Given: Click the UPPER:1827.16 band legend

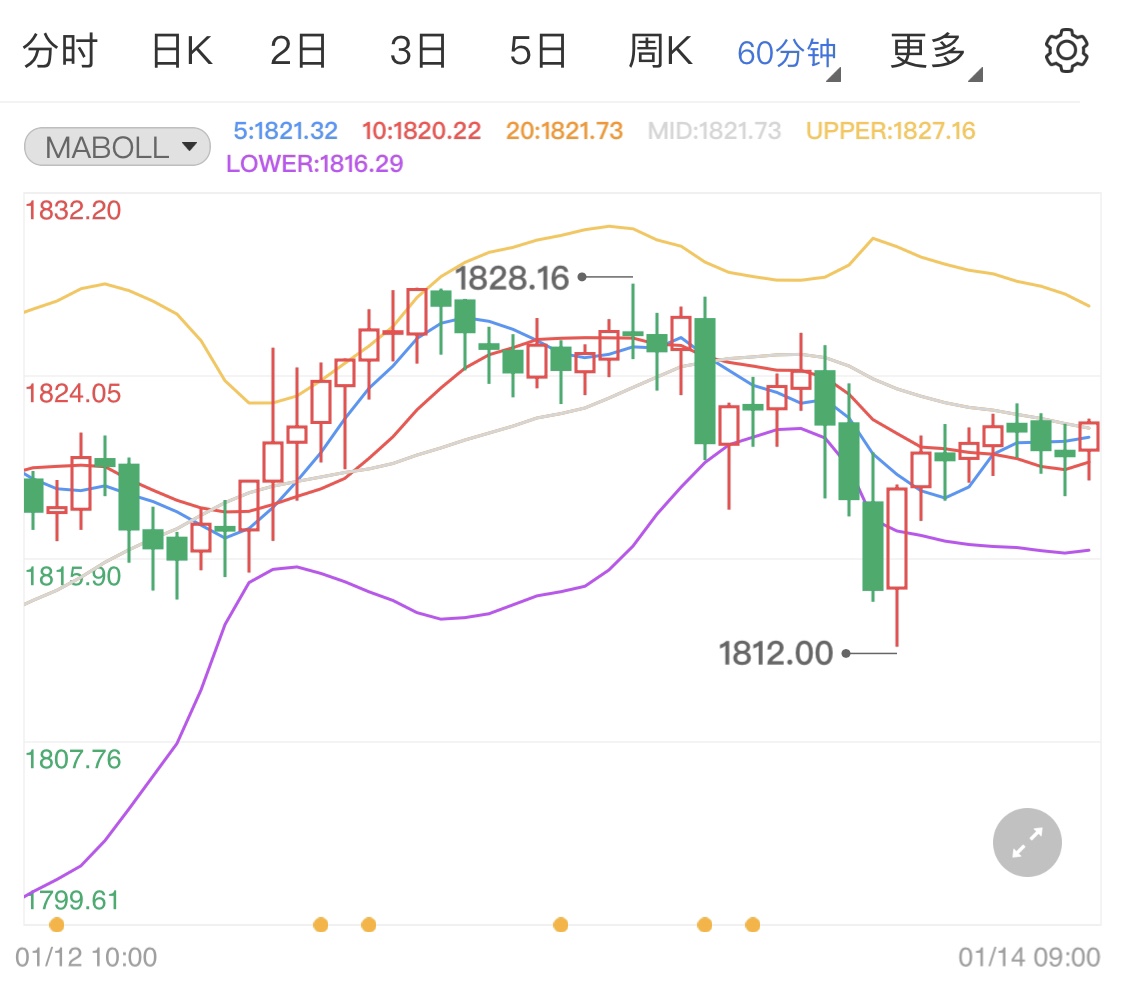Looking at the screenshot, I should coord(890,131).
